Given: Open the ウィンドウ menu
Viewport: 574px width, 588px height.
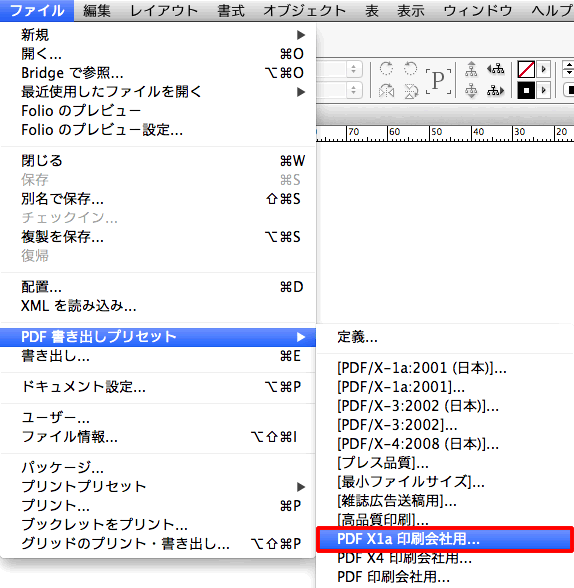Looking at the screenshot, I should [478, 10].
